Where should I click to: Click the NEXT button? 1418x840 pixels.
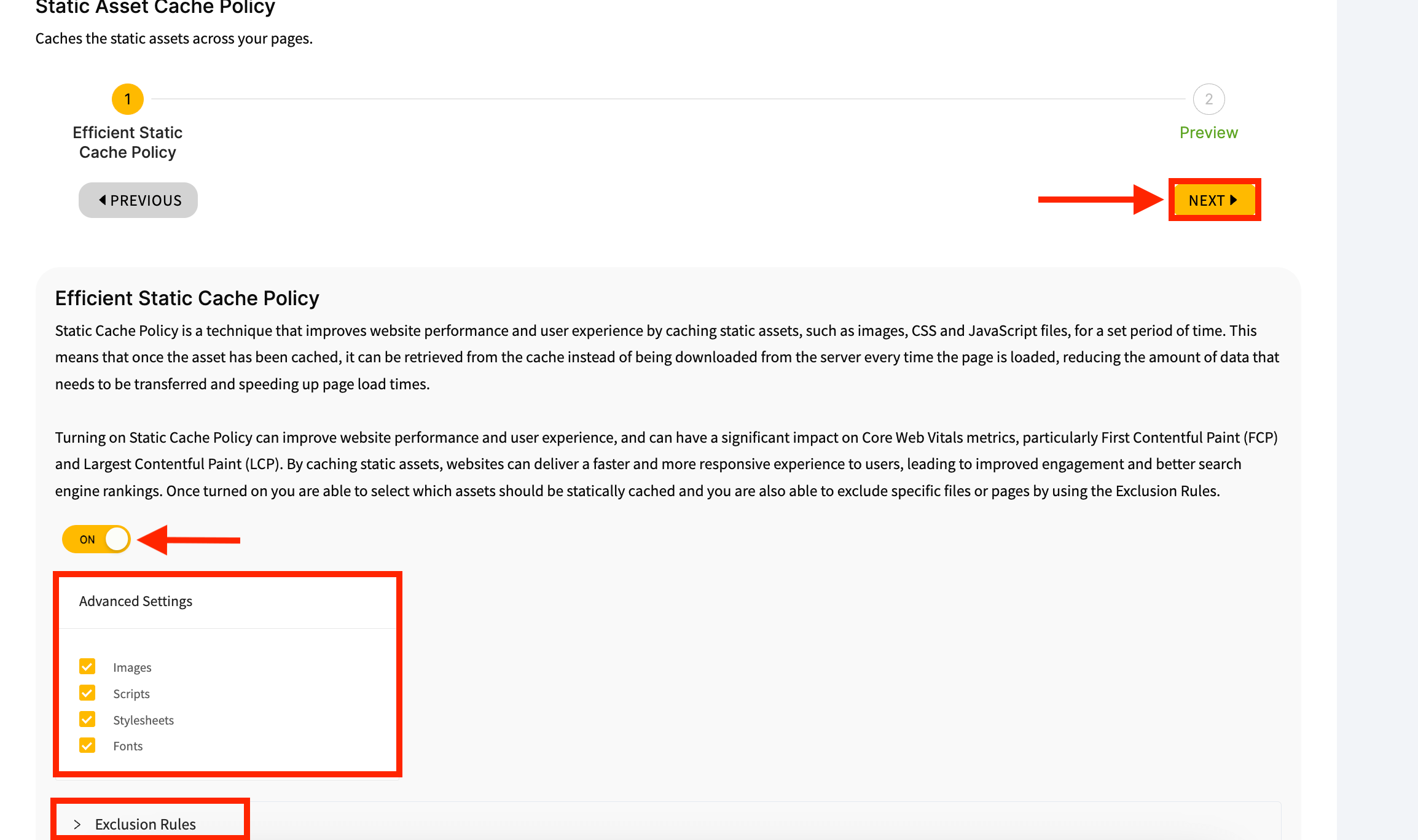1214,200
